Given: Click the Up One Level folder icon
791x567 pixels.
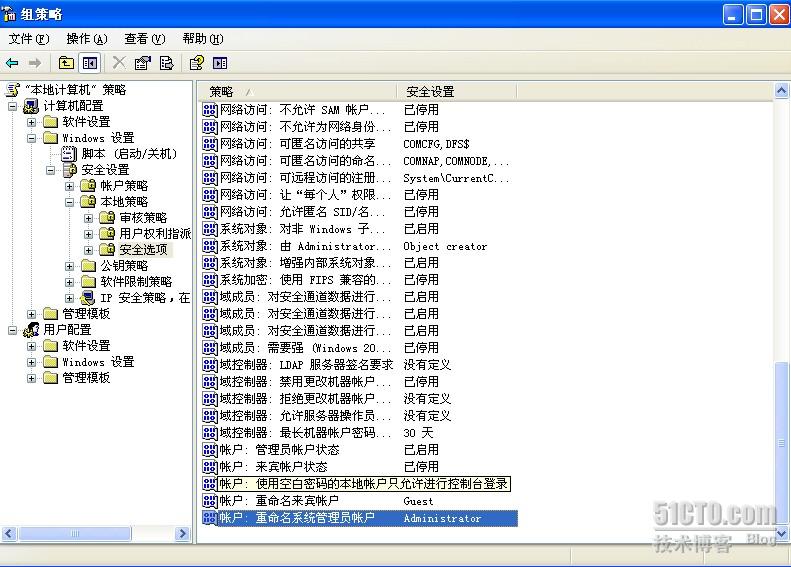Looking at the screenshot, I should pyautogui.click(x=66, y=63).
